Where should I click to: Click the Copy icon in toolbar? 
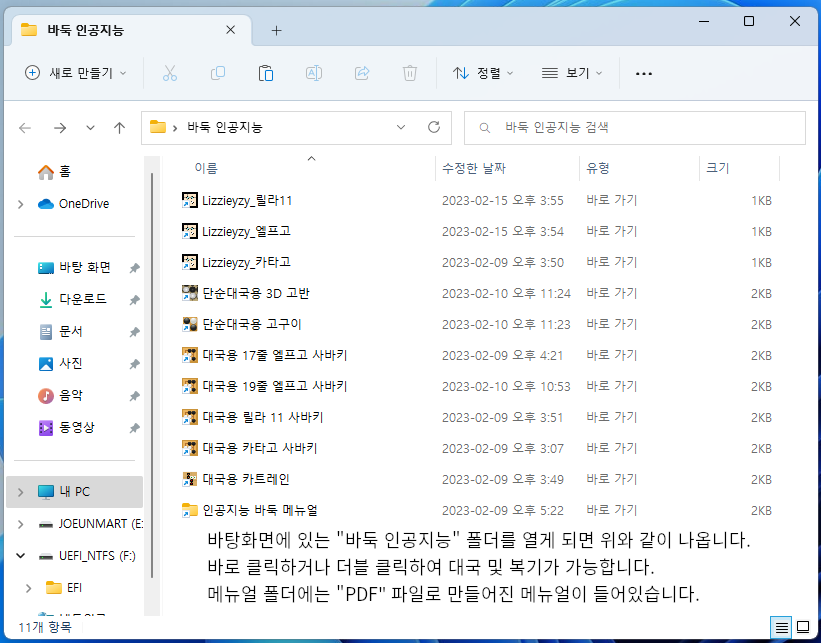tap(218, 73)
